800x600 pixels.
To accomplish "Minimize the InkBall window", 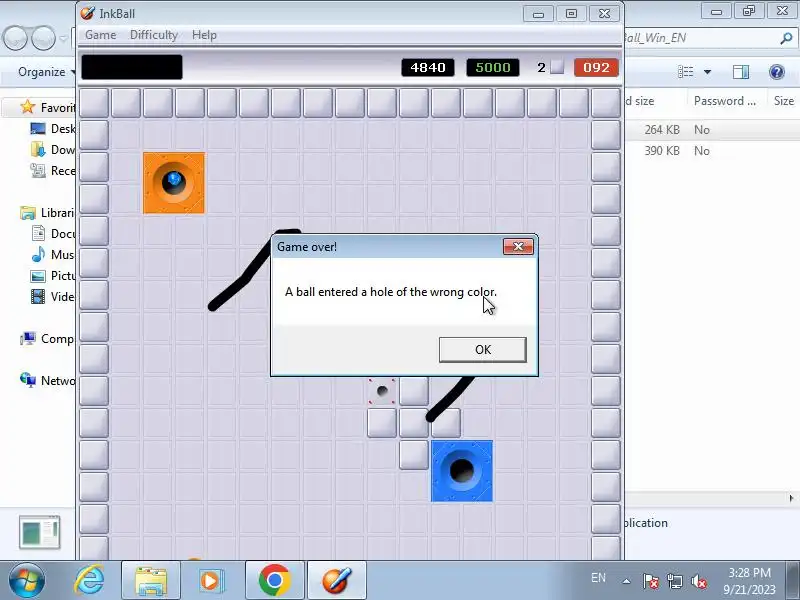I will point(538,14).
